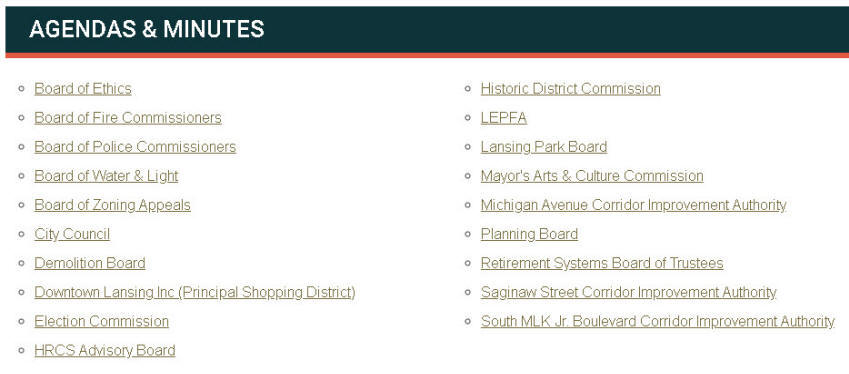Open the City Council link

(72, 234)
